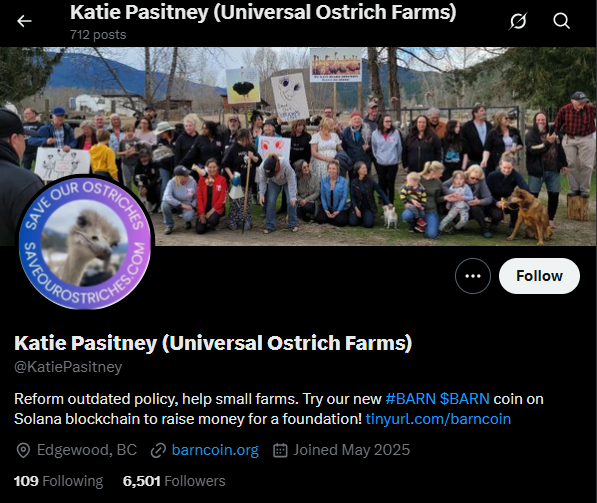View the 6,501 Followers list
The height and width of the screenshot is (503, 597).
click(x=174, y=481)
